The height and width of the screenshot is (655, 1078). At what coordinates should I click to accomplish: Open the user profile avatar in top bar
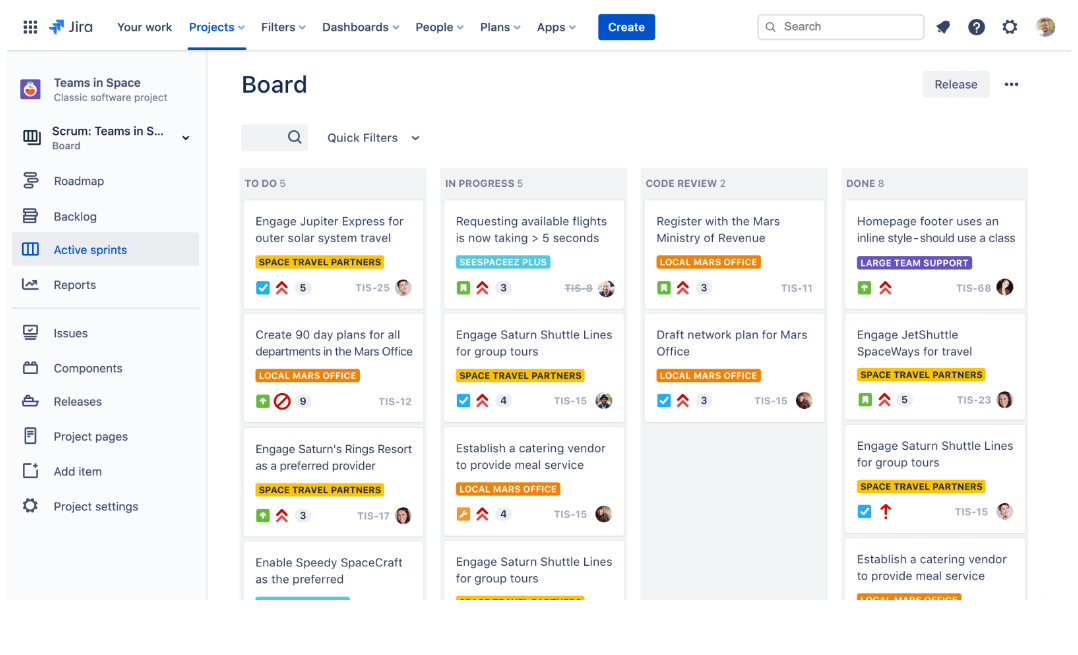coord(1045,27)
